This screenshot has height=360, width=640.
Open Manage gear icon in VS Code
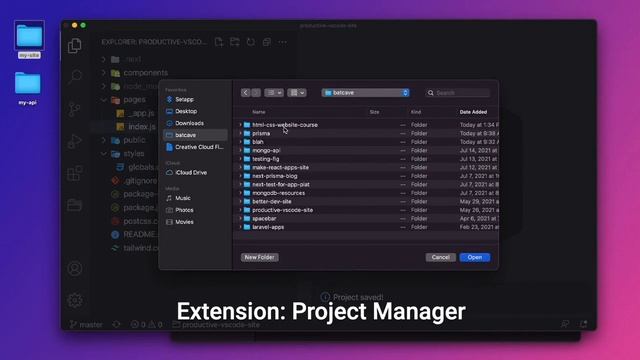click(x=75, y=300)
